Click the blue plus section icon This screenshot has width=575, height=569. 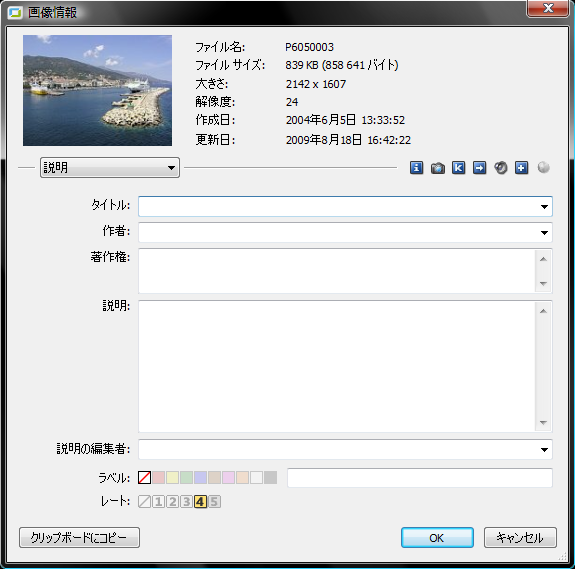(x=521, y=168)
